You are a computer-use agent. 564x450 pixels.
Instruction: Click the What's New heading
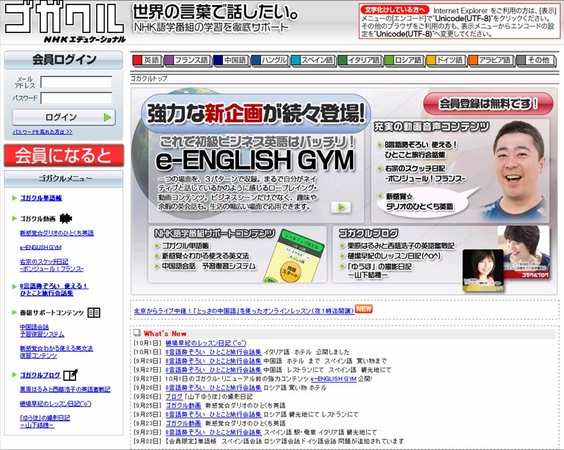[165, 333]
